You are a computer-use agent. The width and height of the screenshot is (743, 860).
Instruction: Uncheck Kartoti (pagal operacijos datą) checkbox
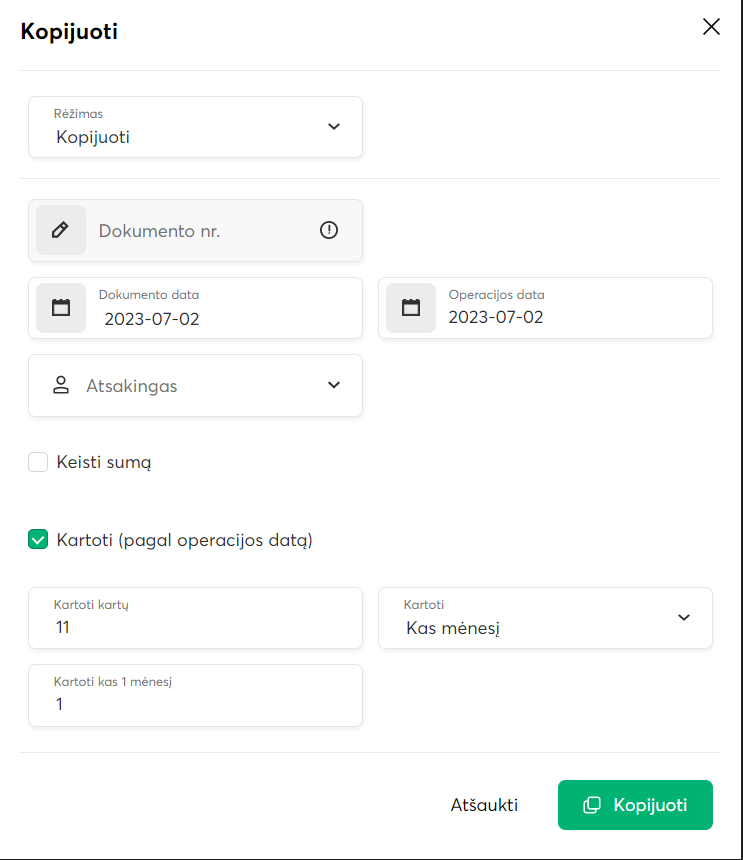point(38,540)
